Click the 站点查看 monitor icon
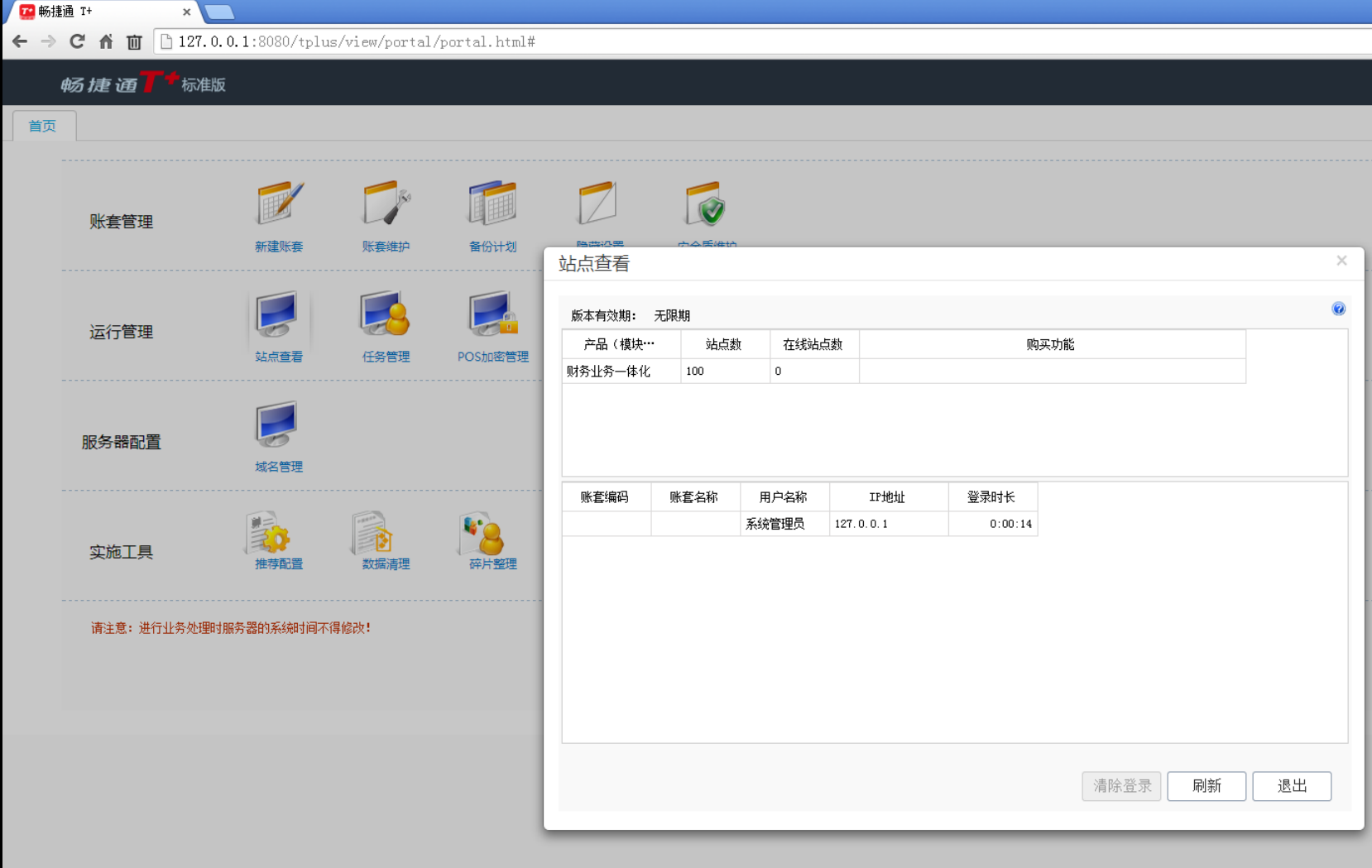 (277, 315)
